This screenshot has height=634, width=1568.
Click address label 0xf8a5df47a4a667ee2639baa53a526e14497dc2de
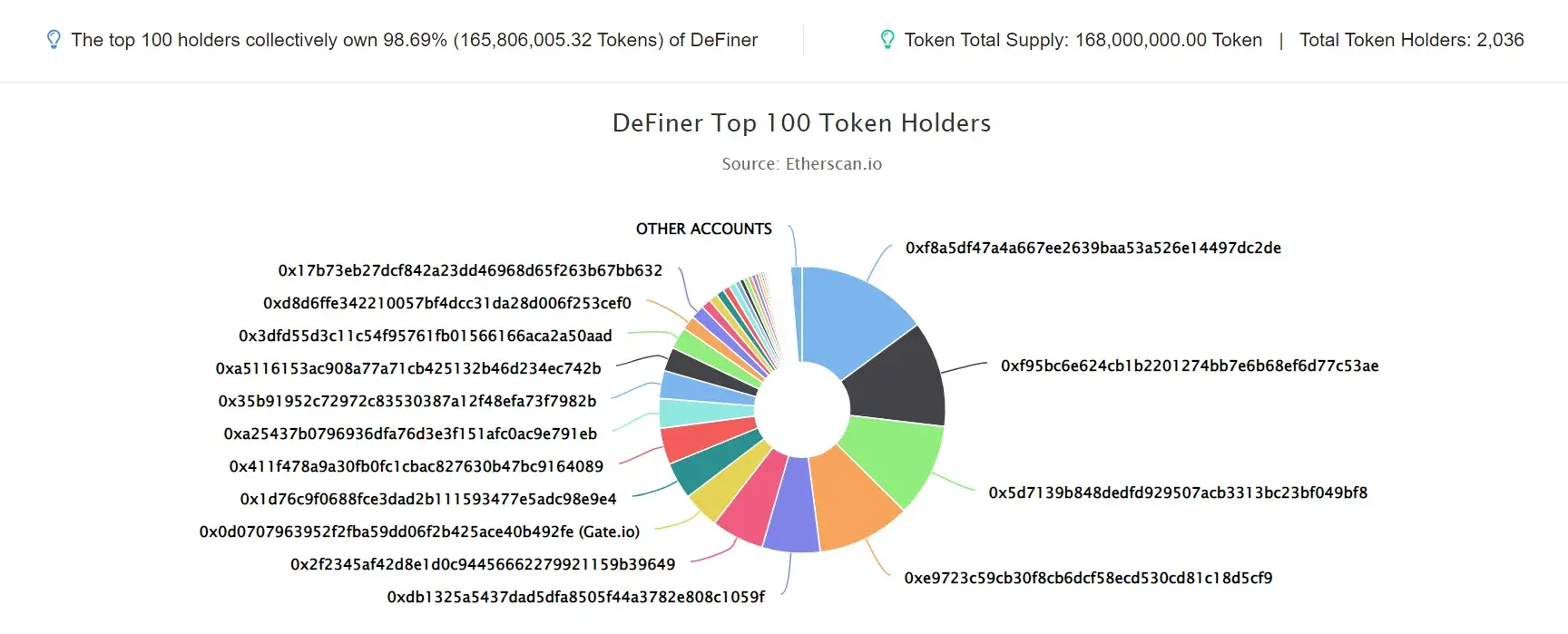pos(1093,248)
